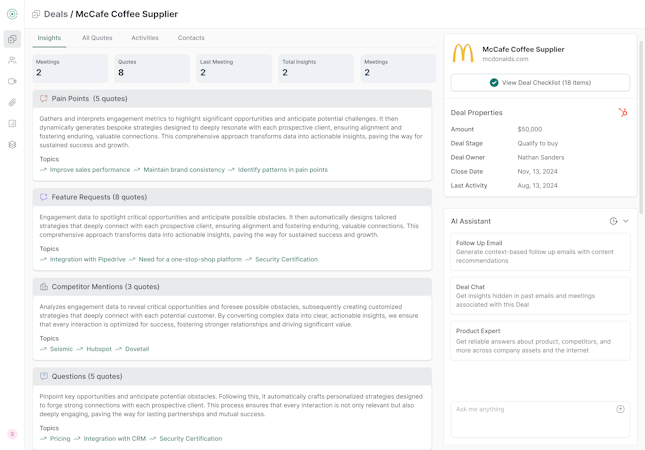
Task: Open the Contacts tab
Action: [x=191, y=38]
